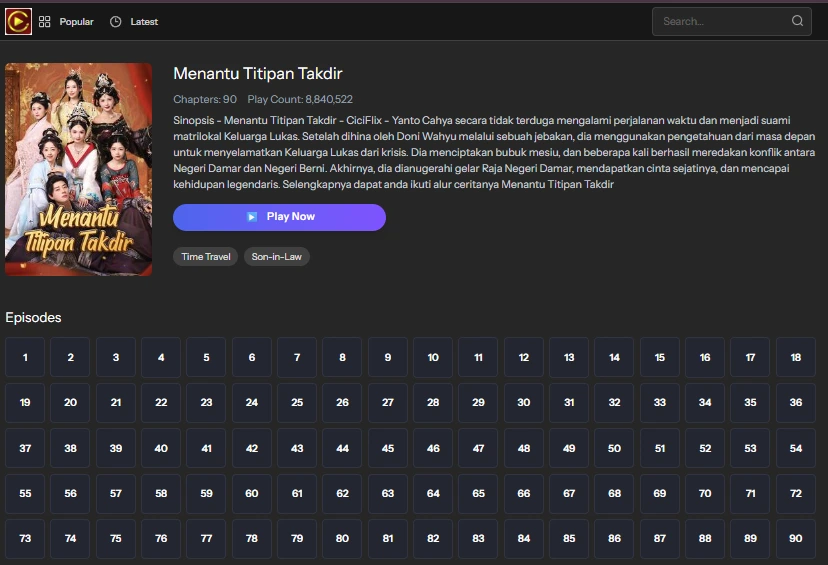828x565 pixels.
Task: Select the Son-in-Law tag
Action: [x=277, y=257]
